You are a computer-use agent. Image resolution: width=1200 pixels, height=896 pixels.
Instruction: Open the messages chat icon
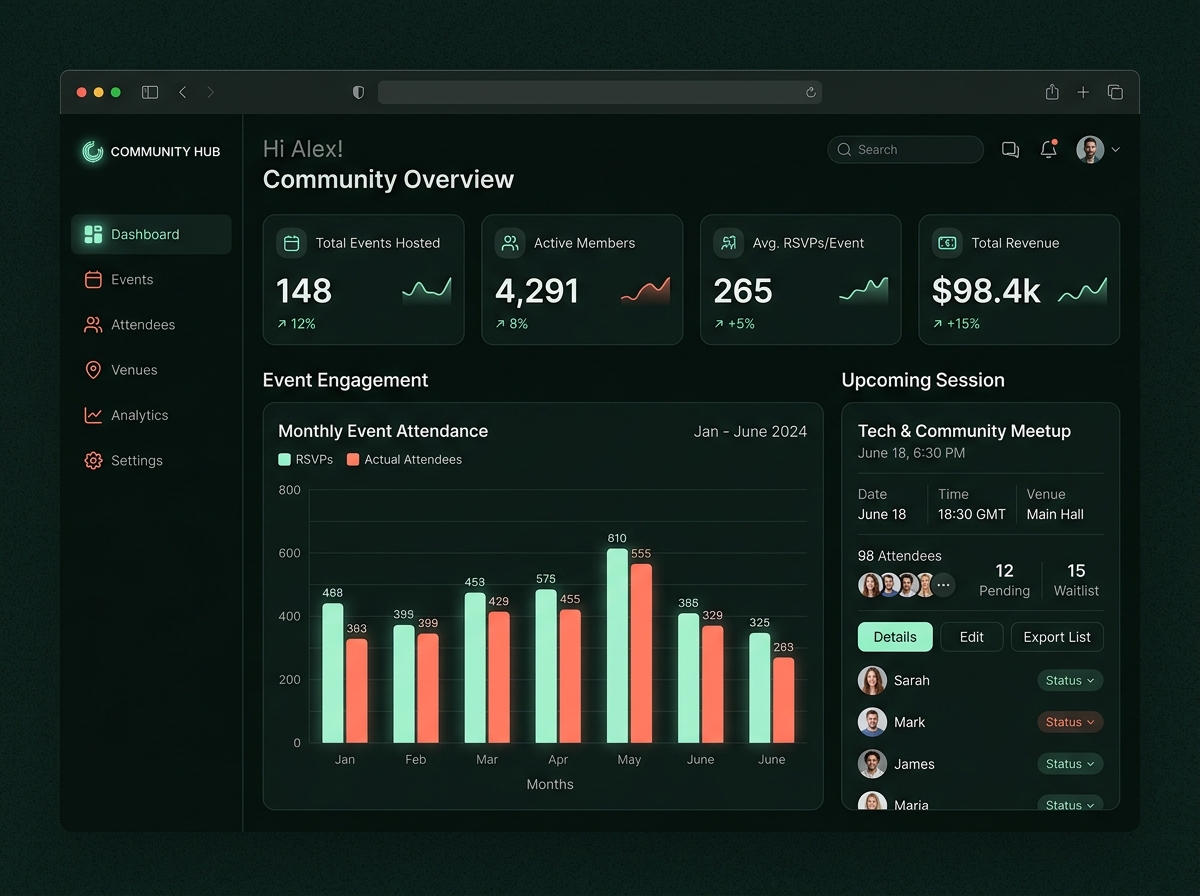pyautogui.click(x=1011, y=150)
